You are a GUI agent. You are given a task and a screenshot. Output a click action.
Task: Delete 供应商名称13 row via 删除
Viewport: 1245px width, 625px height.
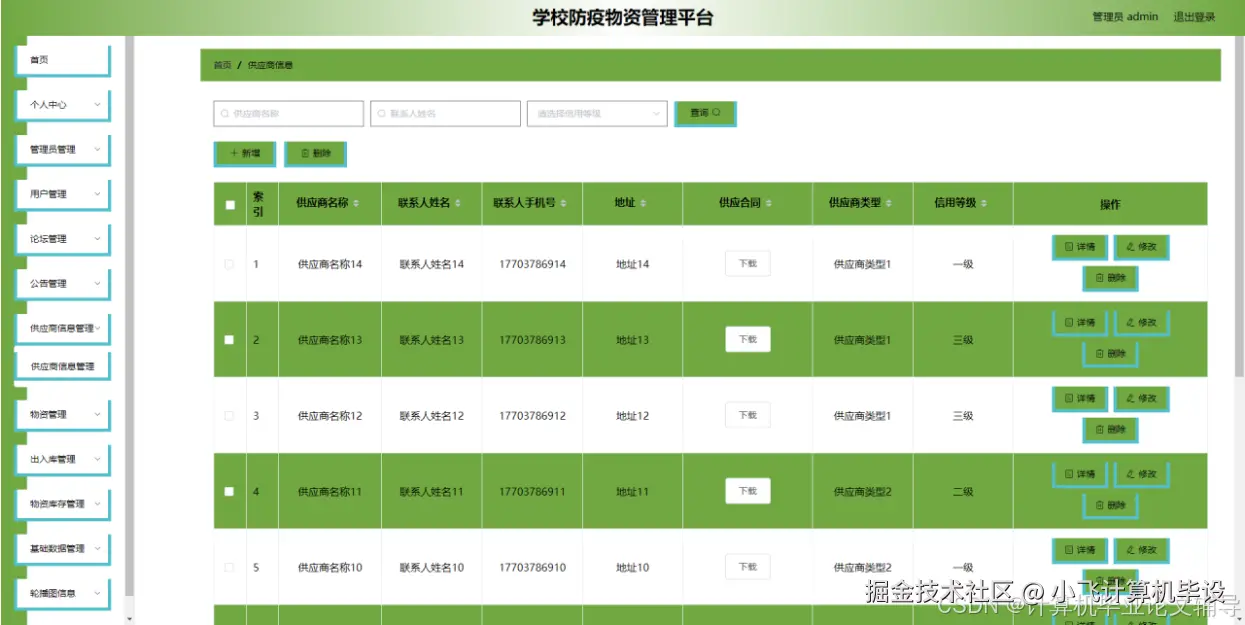[x=1110, y=354]
